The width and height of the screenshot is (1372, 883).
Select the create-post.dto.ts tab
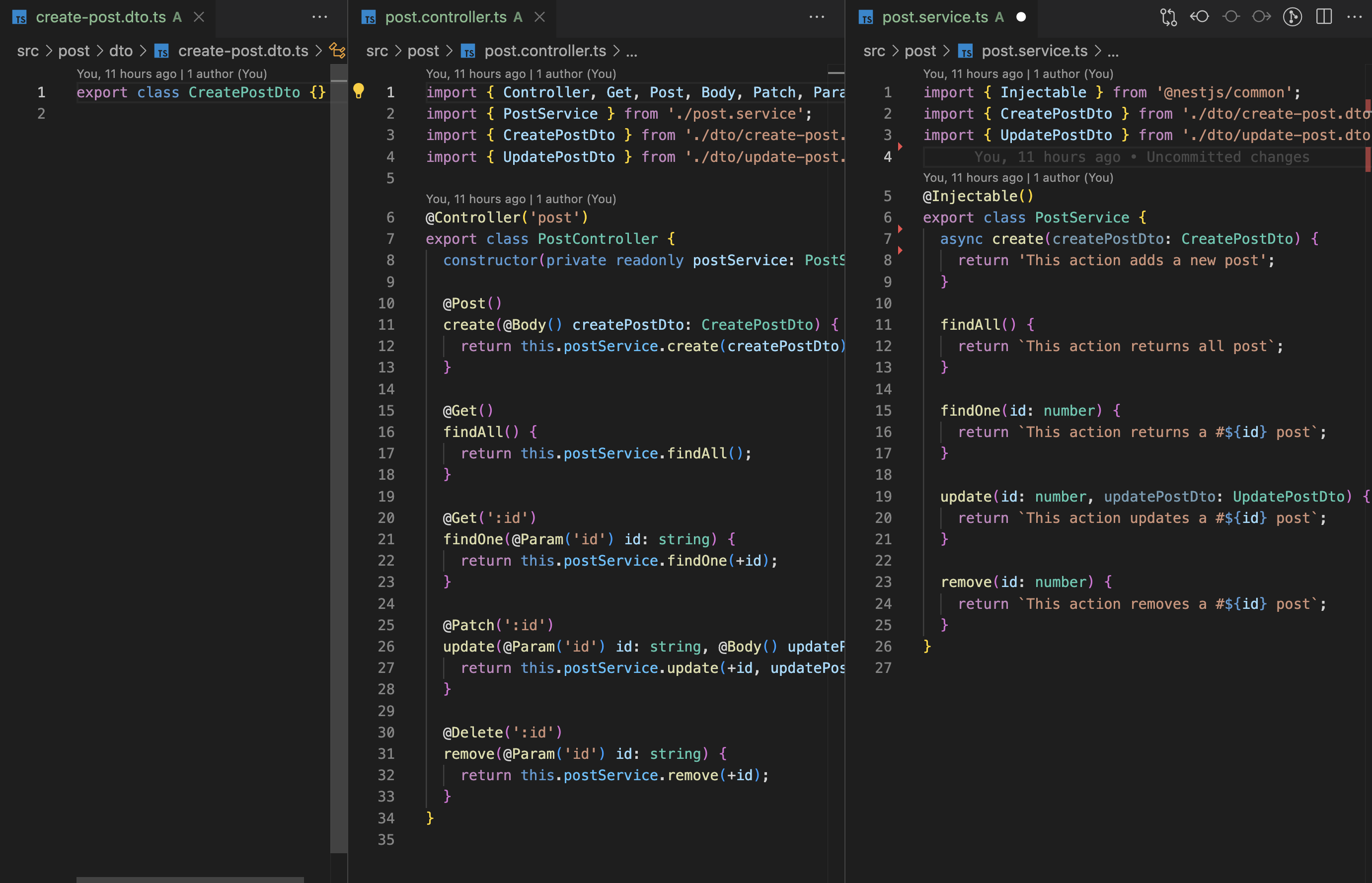(100, 17)
